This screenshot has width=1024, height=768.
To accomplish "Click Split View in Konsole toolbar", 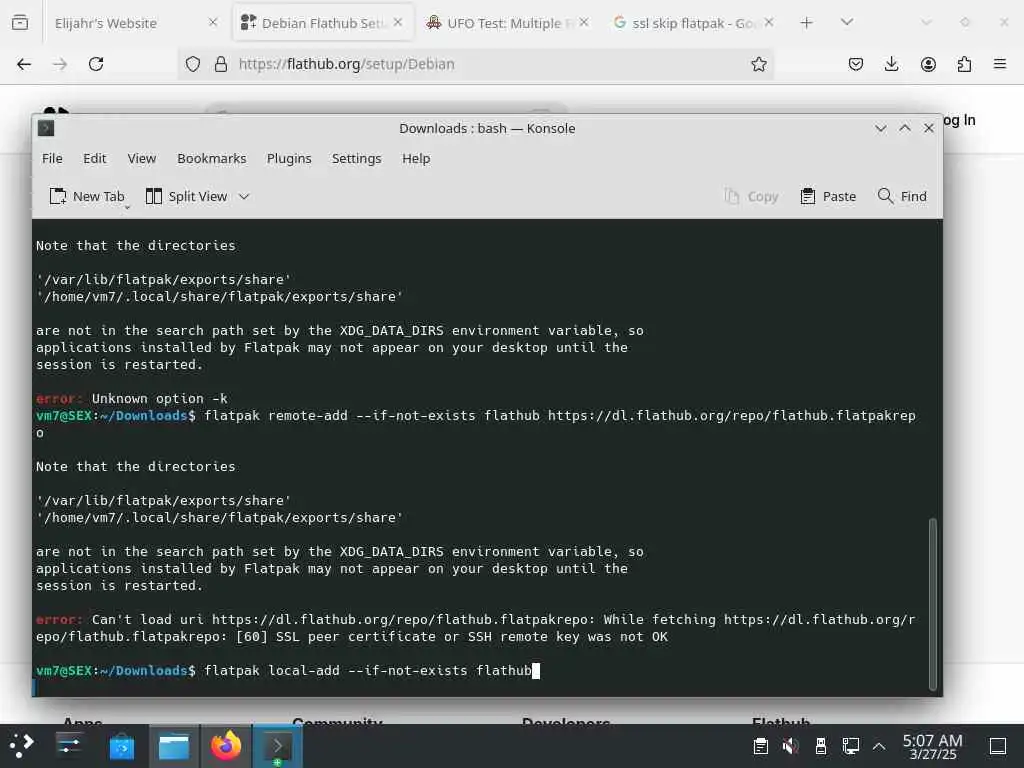I will [x=186, y=197].
